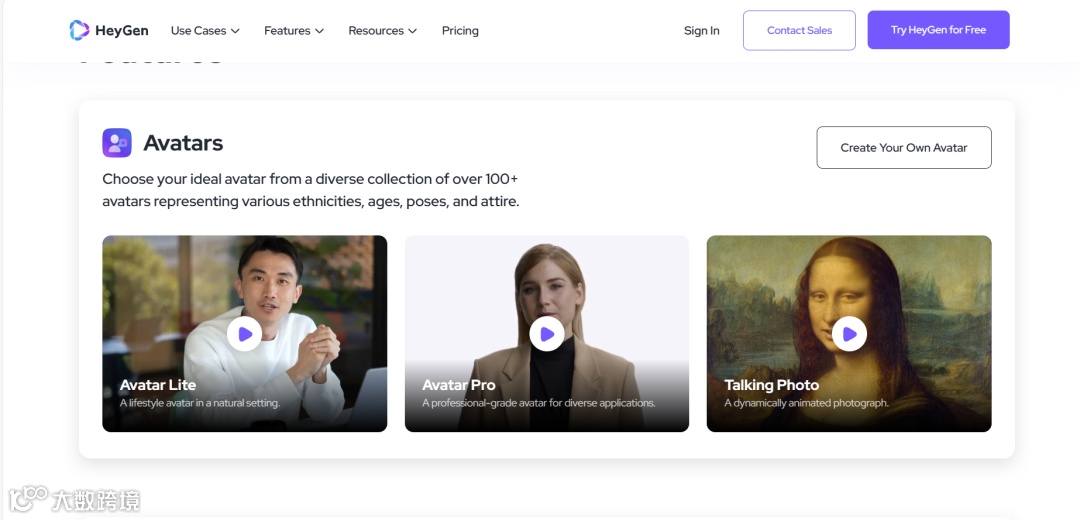Expand the Use Cases dropdown chevron
This screenshot has height=520, width=1080.
[x=235, y=31]
